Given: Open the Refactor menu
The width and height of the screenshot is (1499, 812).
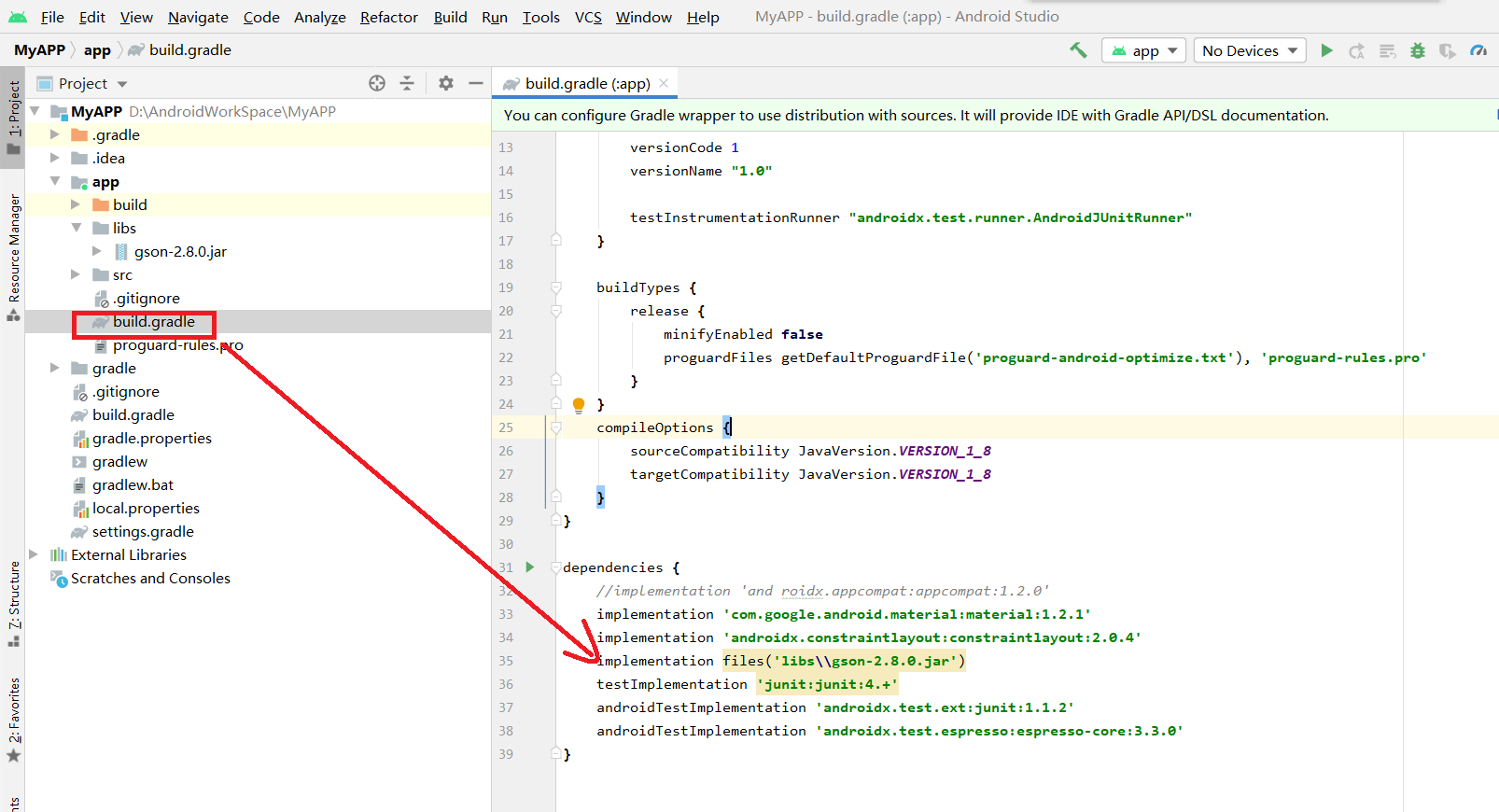Looking at the screenshot, I should point(389,17).
